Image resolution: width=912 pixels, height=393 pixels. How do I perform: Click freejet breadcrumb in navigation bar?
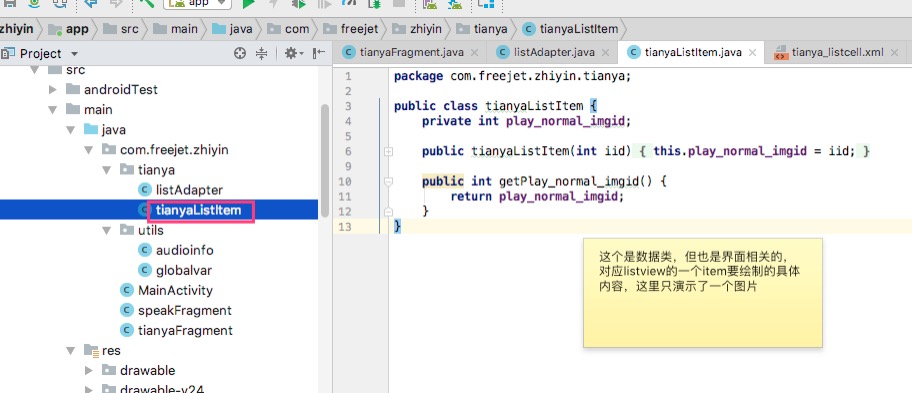[x=351, y=28]
